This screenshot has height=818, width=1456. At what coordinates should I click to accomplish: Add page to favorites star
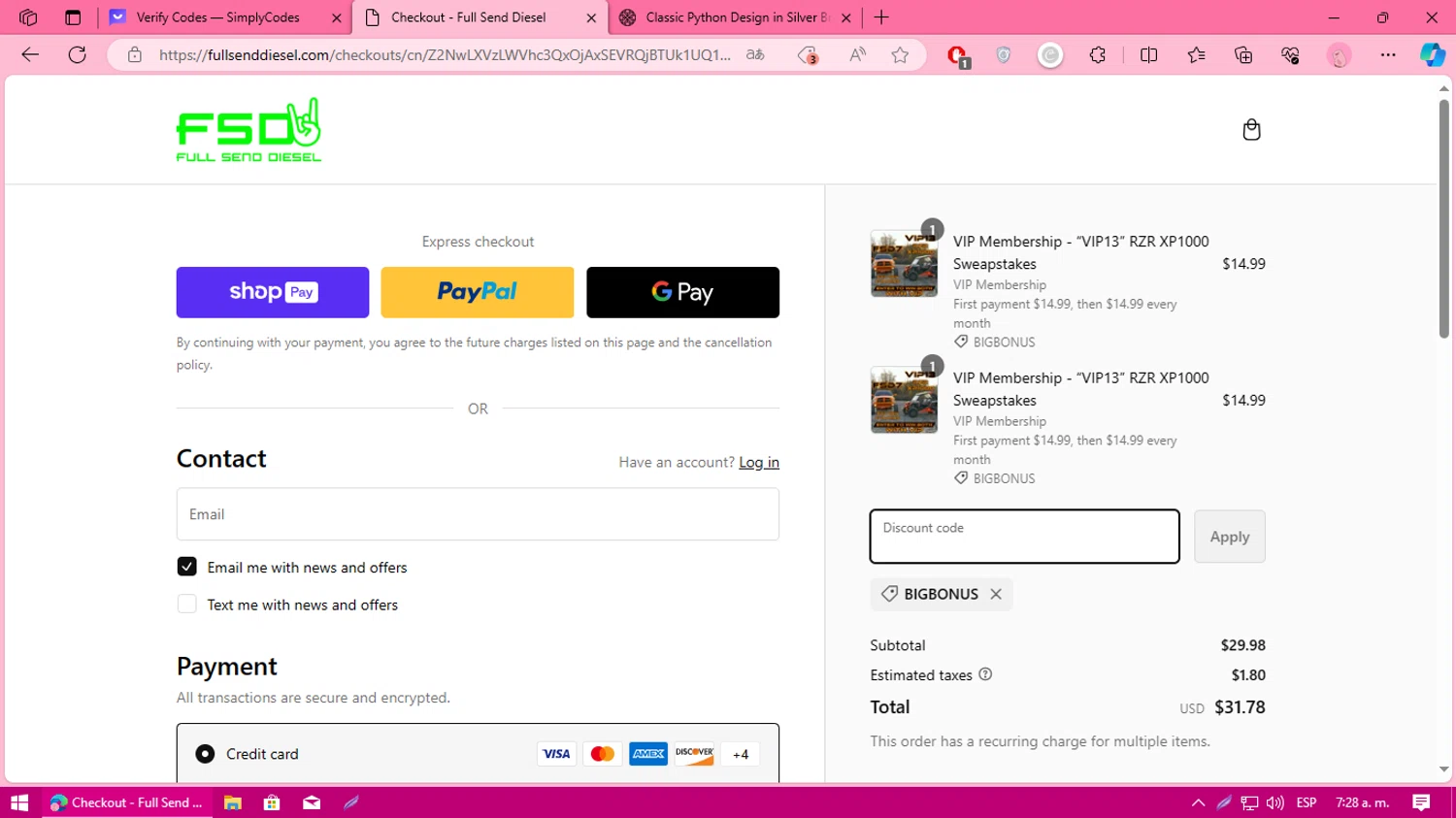coord(900,55)
